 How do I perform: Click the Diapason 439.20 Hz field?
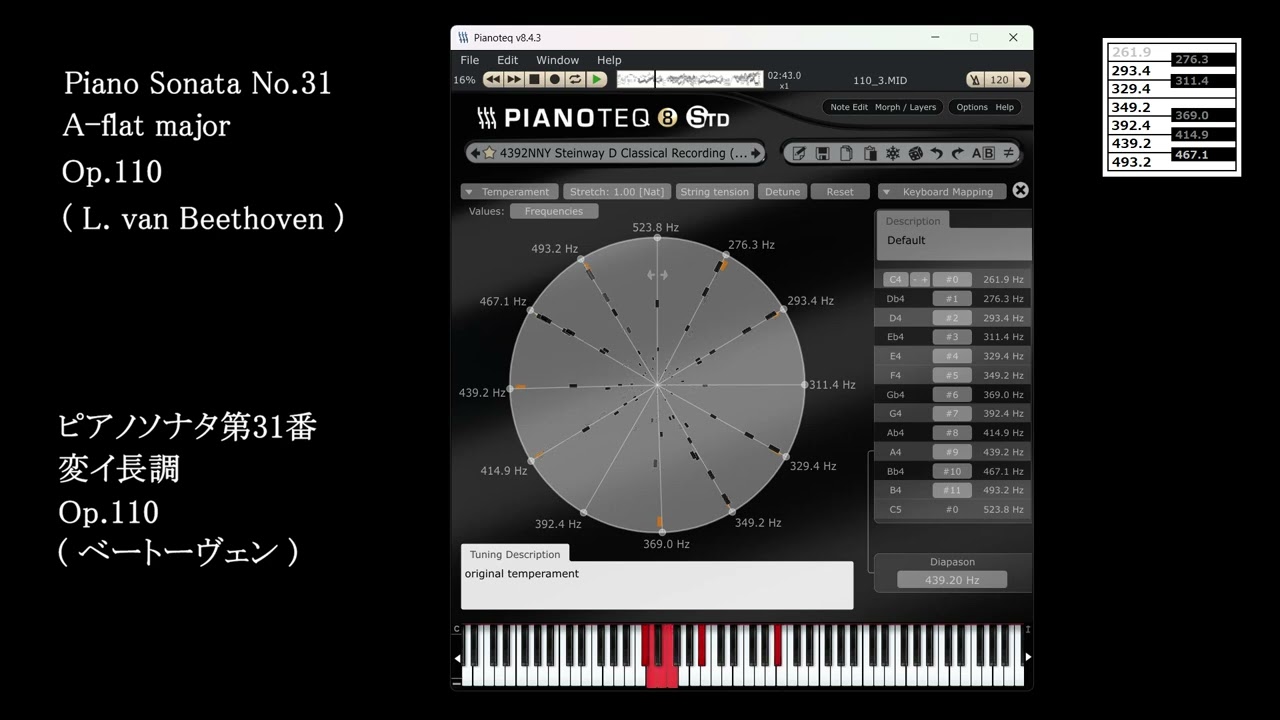pos(952,580)
